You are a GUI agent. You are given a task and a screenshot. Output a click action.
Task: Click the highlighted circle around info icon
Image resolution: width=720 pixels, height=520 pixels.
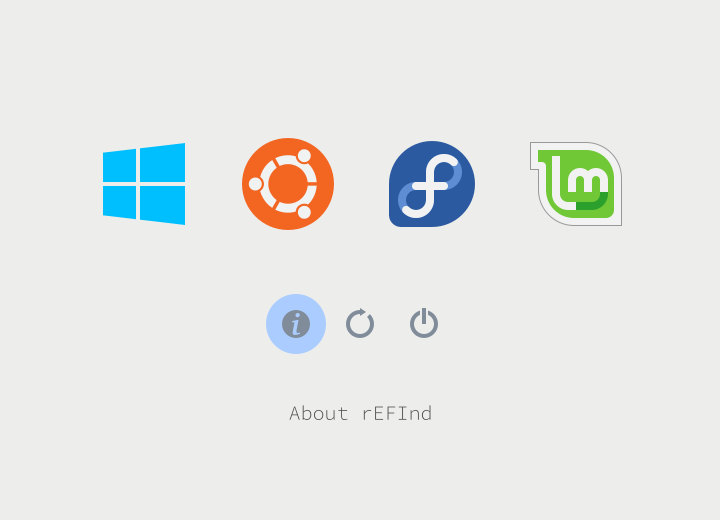pyautogui.click(x=296, y=324)
